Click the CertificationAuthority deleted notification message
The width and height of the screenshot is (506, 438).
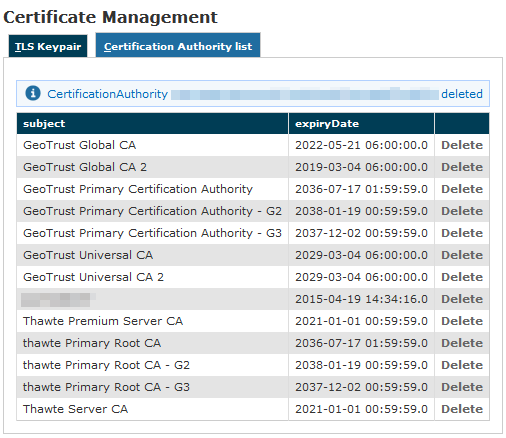pyautogui.click(x=253, y=94)
